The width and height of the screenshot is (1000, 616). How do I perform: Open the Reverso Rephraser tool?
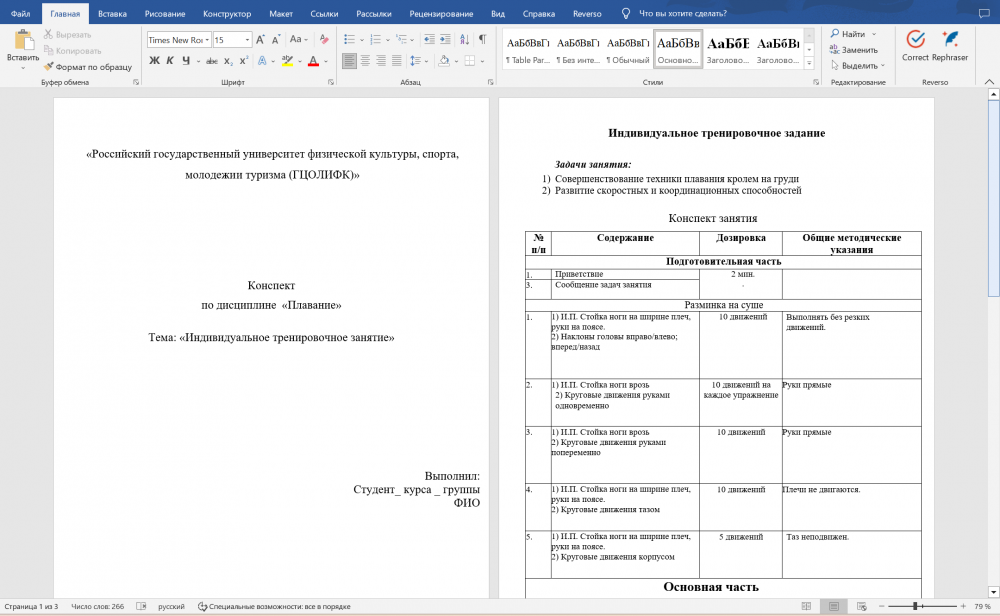(x=950, y=45)
